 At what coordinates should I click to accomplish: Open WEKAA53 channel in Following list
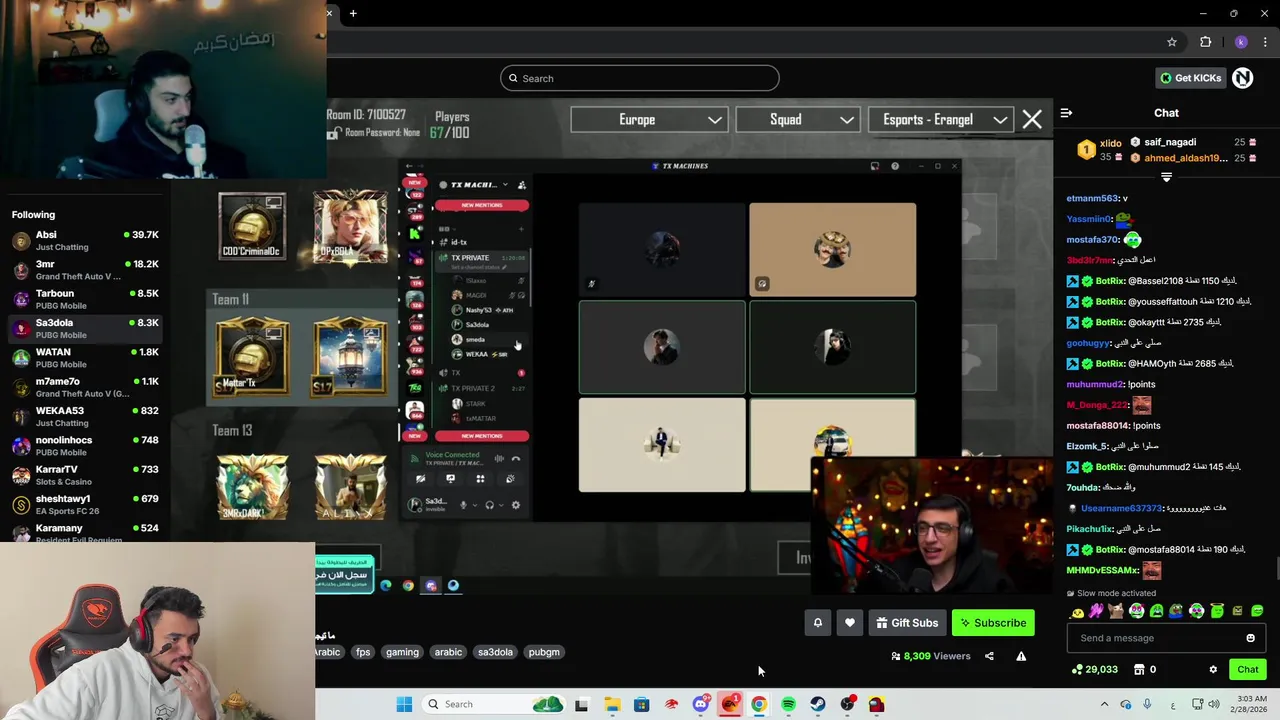pos(83,416)
